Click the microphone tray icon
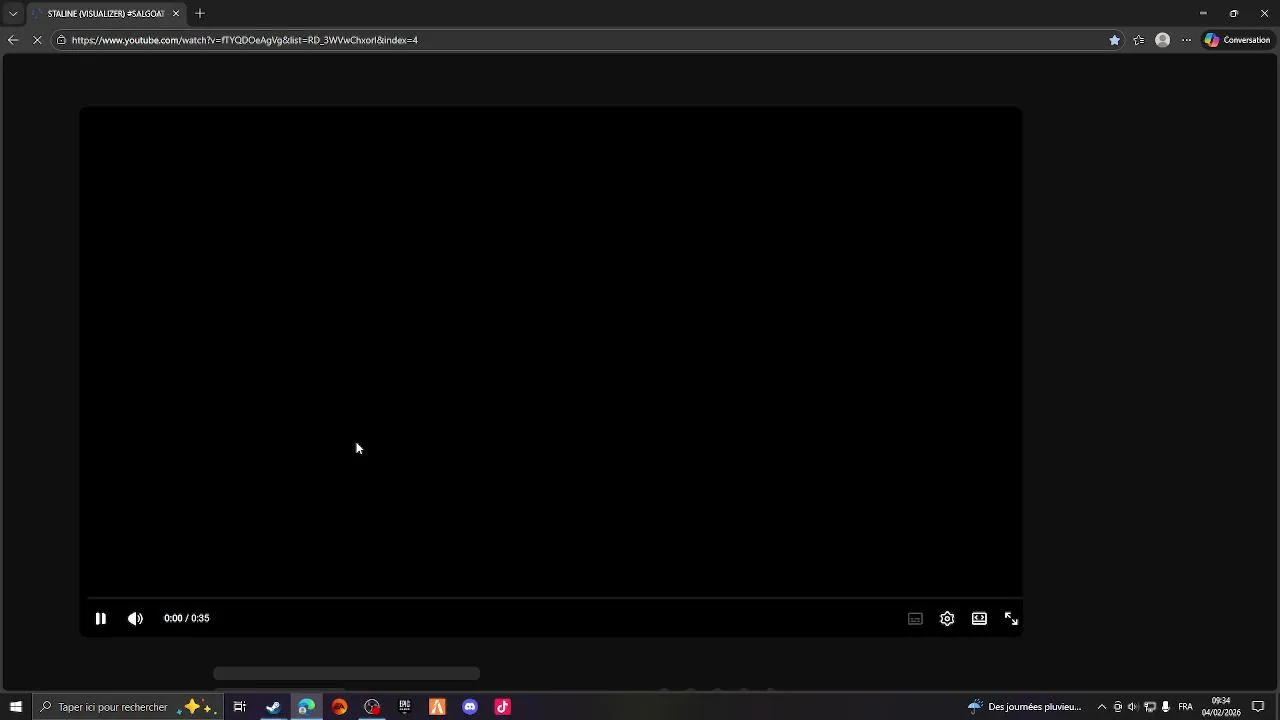Viewport: 1280px width, 720px height. 1166,707
